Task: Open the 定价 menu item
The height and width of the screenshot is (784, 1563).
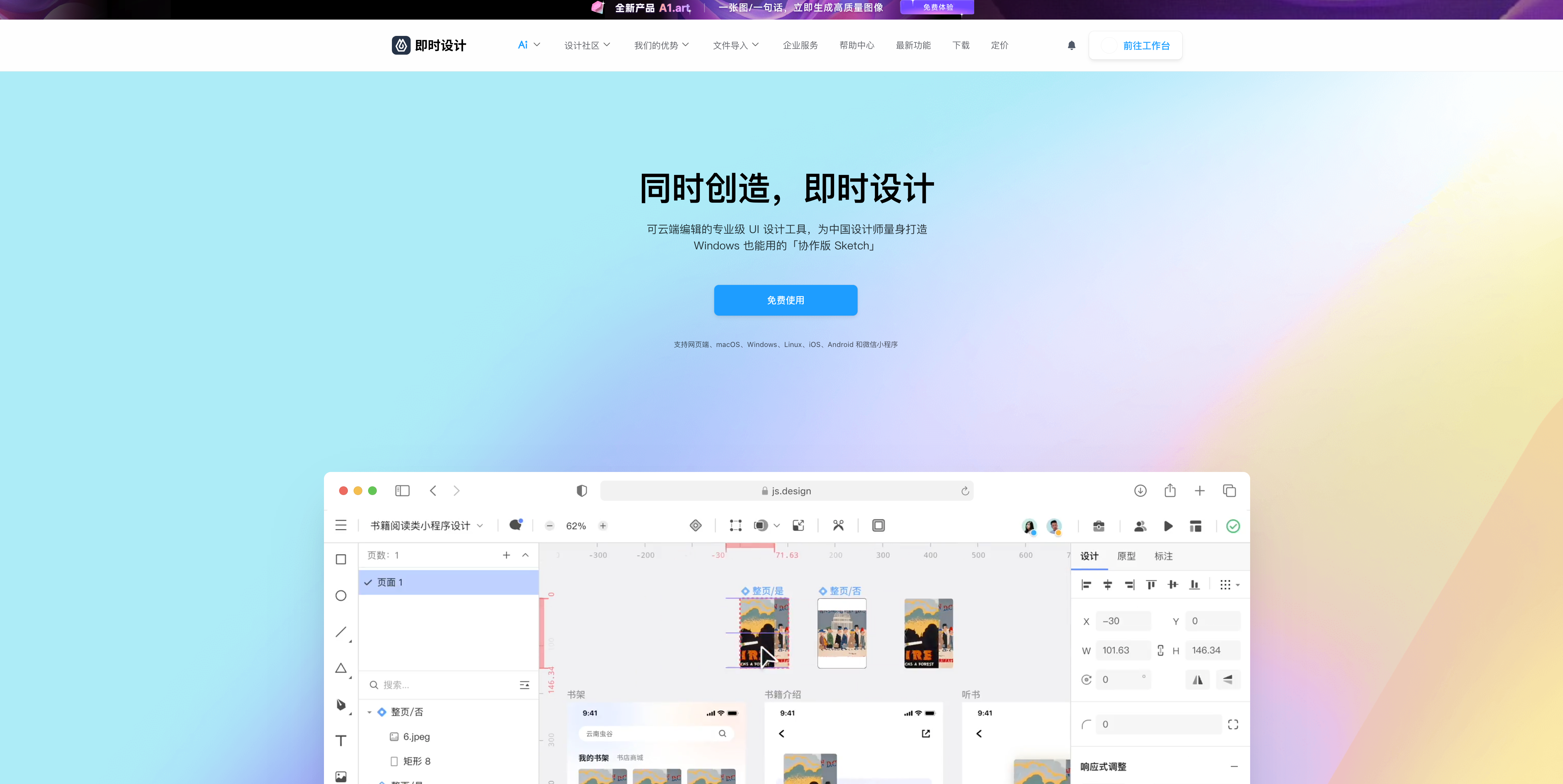Action: pos(999,45)
